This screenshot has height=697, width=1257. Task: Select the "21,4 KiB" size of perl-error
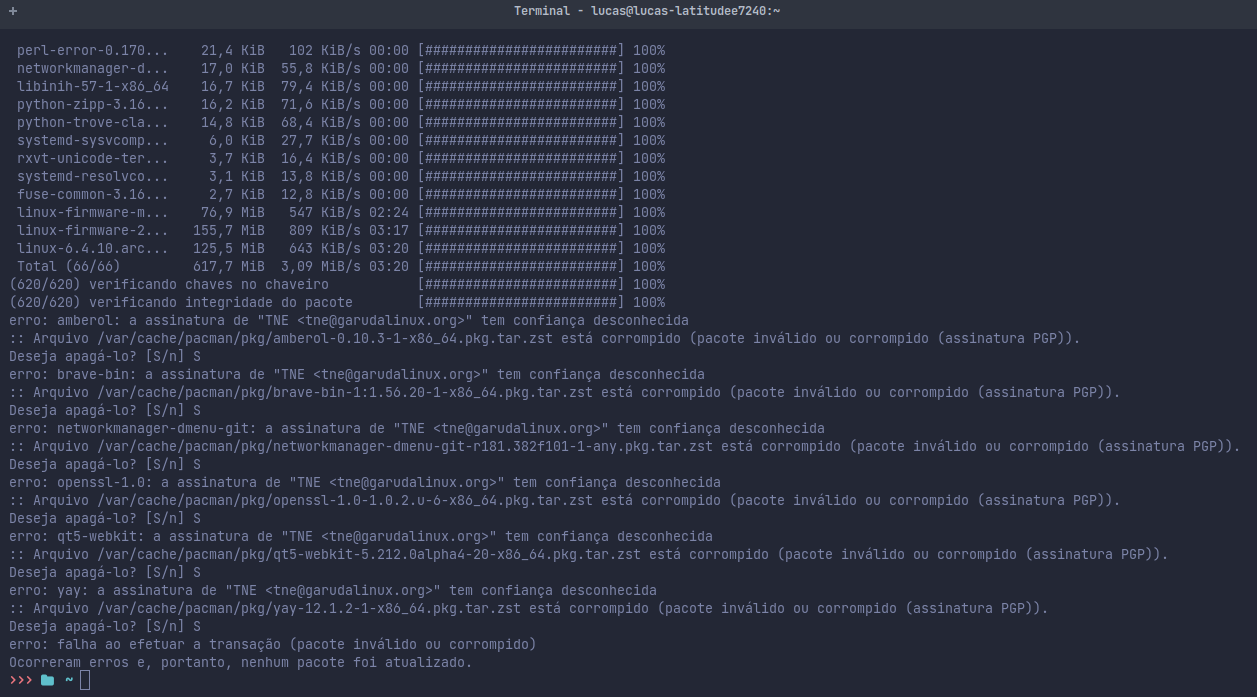232,50
